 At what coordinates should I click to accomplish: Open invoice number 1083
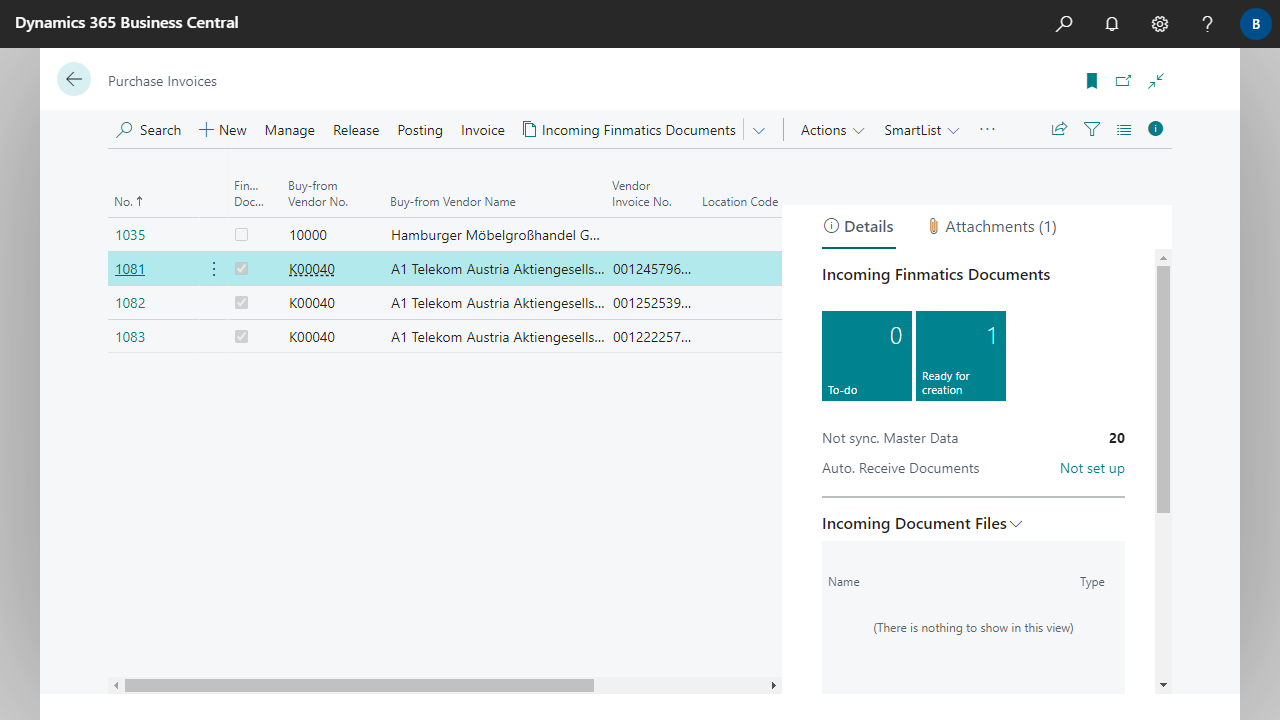tap(130, 337)
